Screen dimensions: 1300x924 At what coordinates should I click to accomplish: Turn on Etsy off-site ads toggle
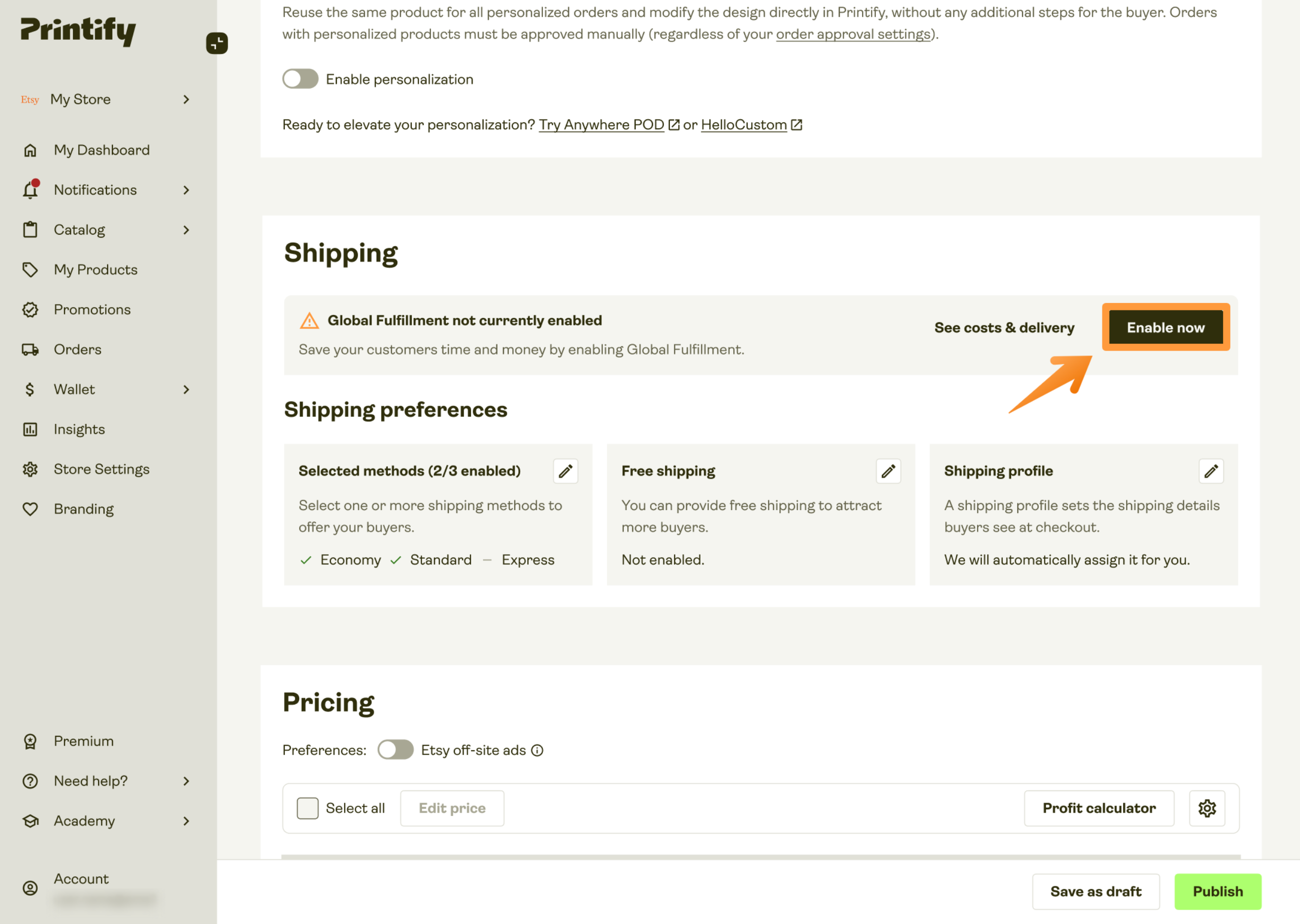(395, 750)
